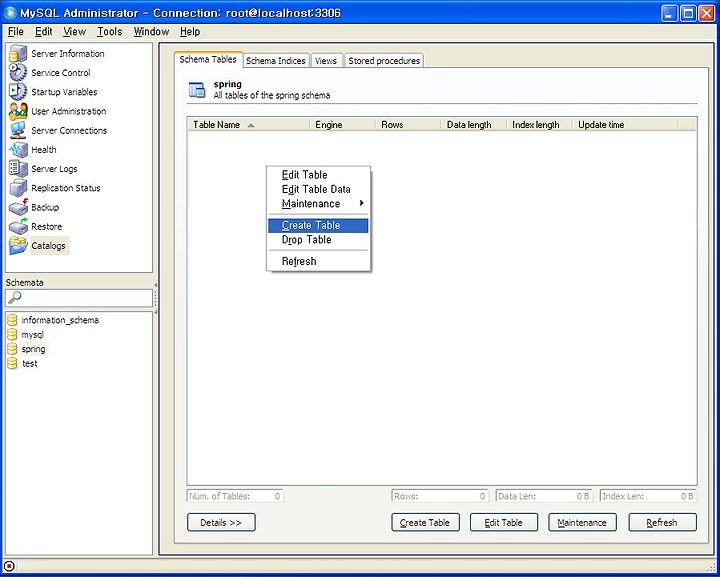Click the Details >> button
This screenshot has width=720, height=577.
[221, 522]
